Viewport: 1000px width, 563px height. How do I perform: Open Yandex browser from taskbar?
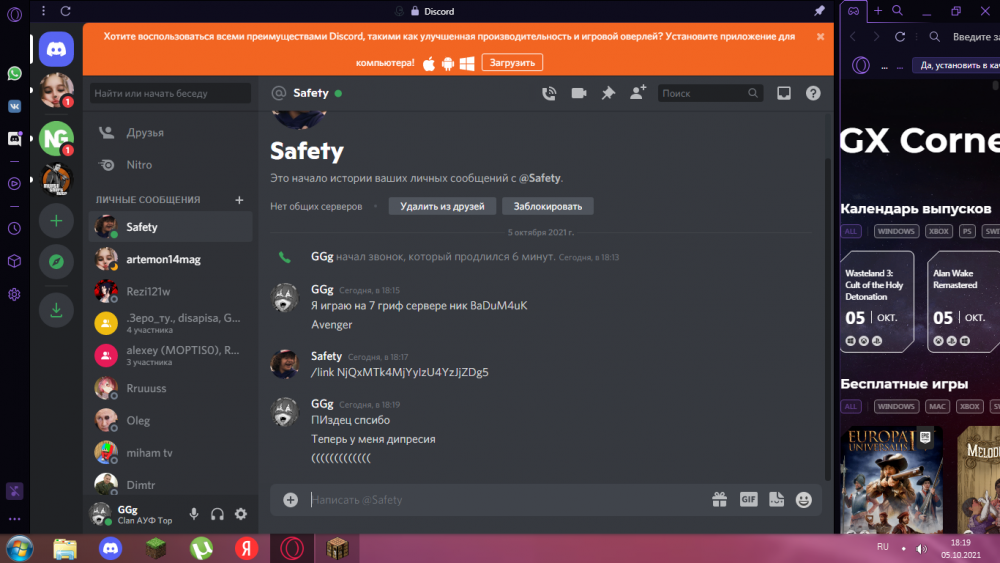[x=247, y=548]
